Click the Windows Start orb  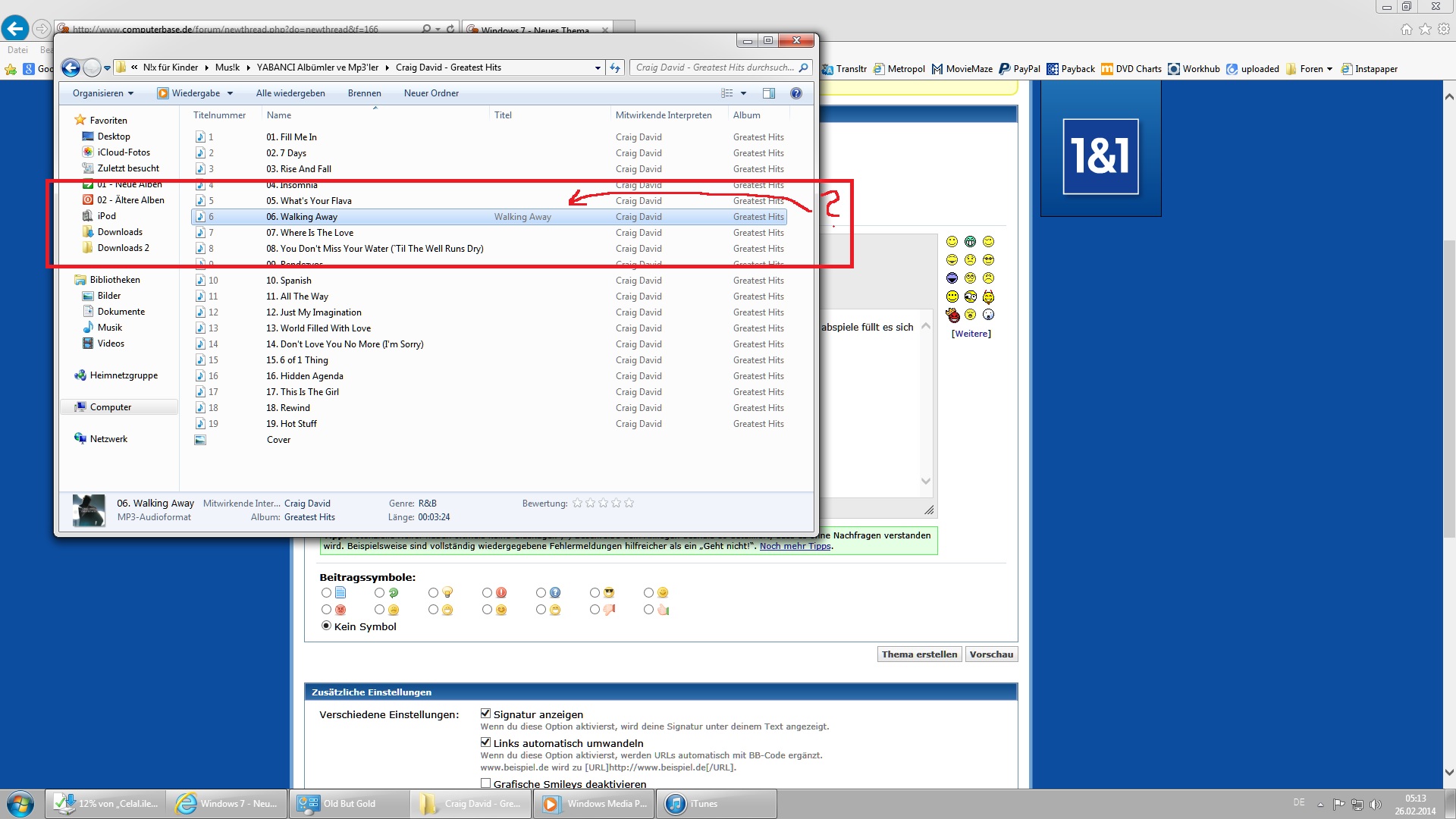[x=20, y=804]
